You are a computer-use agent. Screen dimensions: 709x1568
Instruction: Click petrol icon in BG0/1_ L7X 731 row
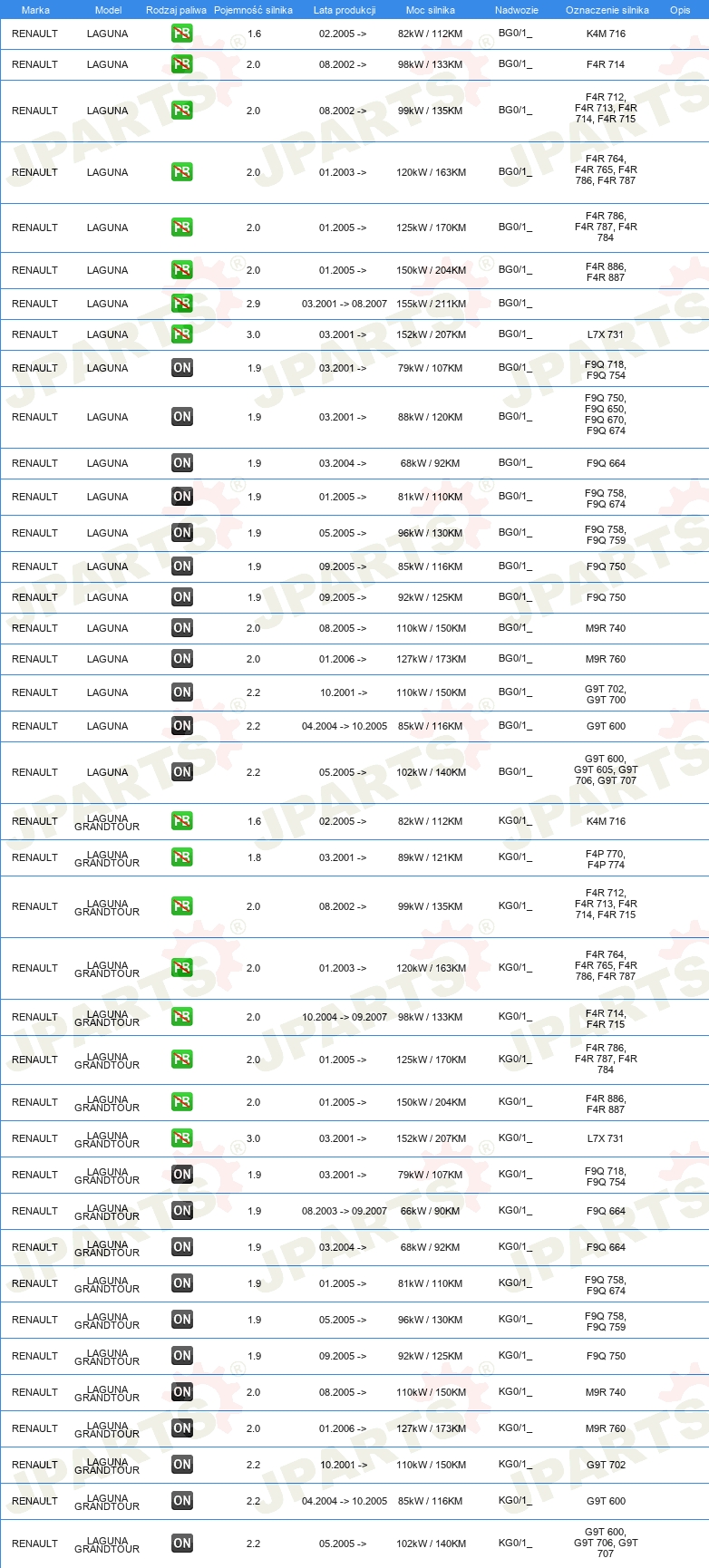[x=182, y=334]
